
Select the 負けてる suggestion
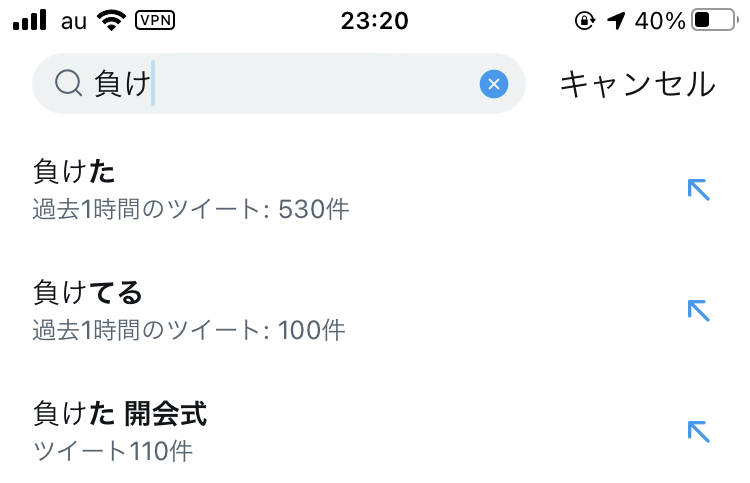point(375,311)
